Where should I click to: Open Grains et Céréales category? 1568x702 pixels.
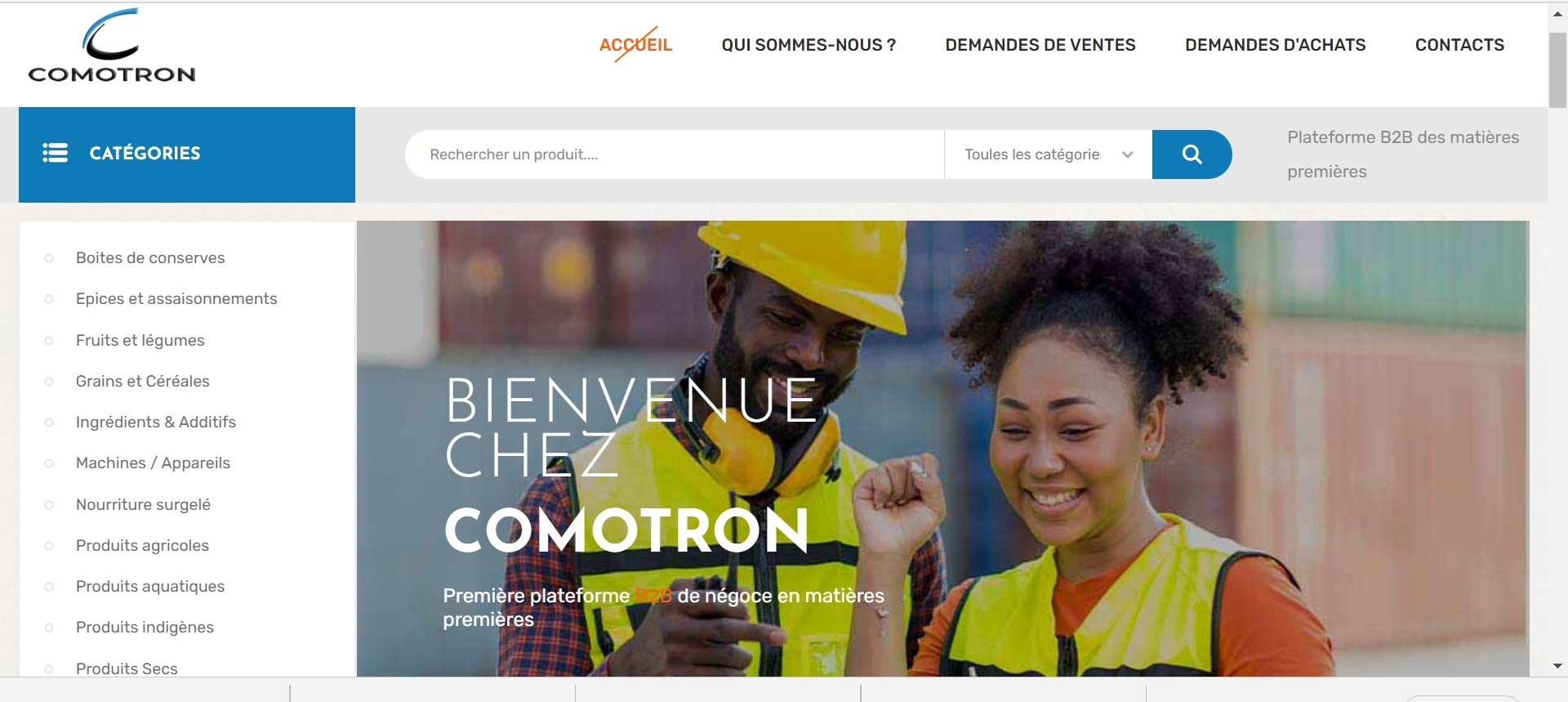pos(142,381)
